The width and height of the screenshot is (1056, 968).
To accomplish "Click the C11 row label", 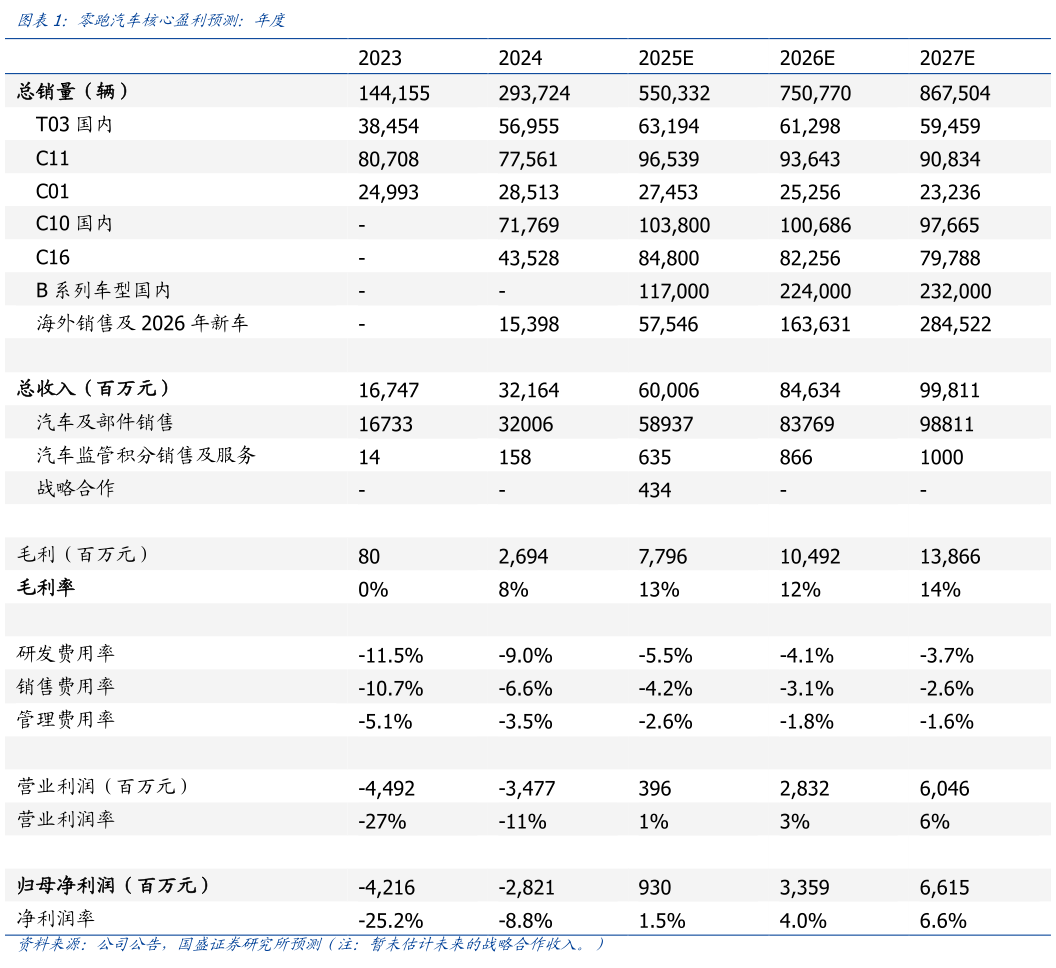I will 53,158.
